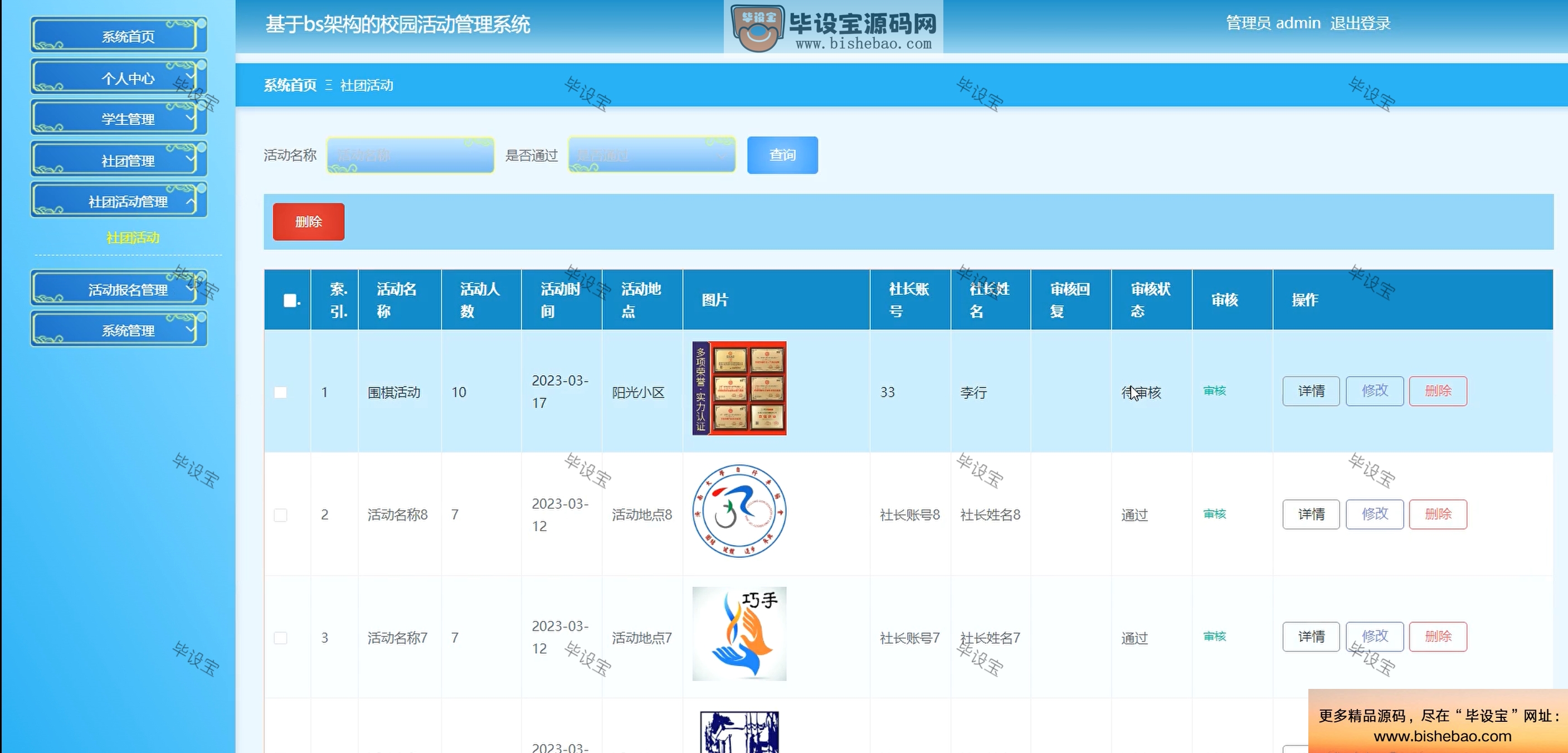Screen dimensions: 1568x753
Task: Select the 社团活动 submenu item
Action: 133,237
